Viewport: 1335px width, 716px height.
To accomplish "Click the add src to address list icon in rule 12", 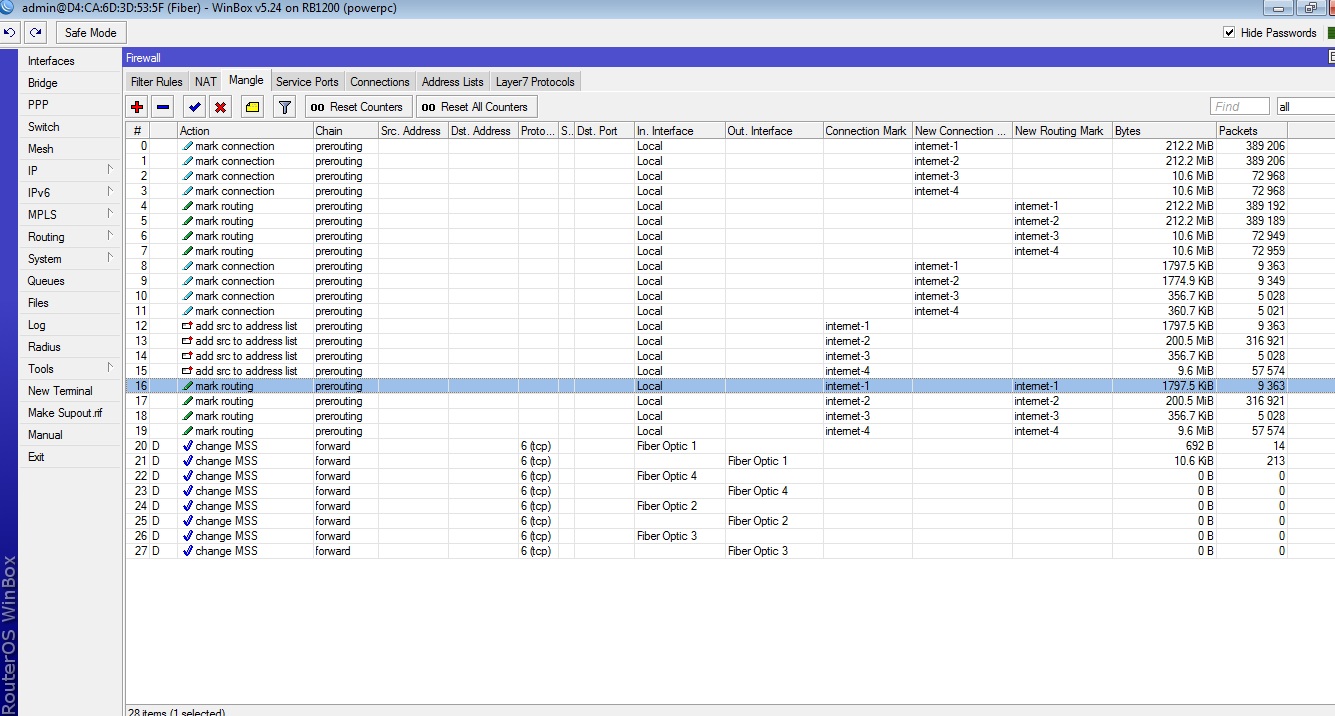I will tap(187, 326).
